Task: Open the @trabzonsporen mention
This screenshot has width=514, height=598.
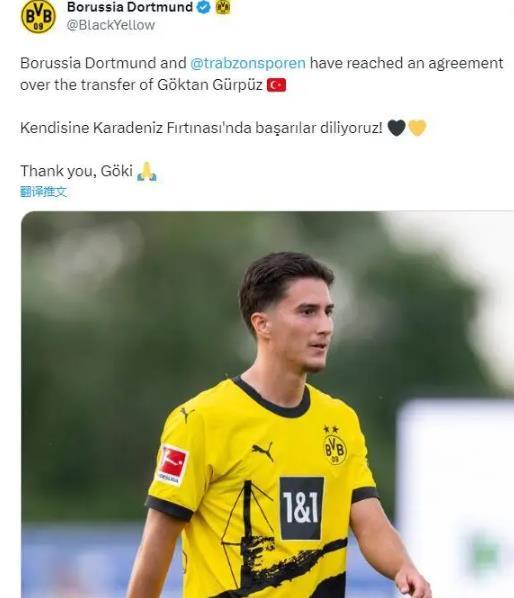Action: click(x=248, y=63)
